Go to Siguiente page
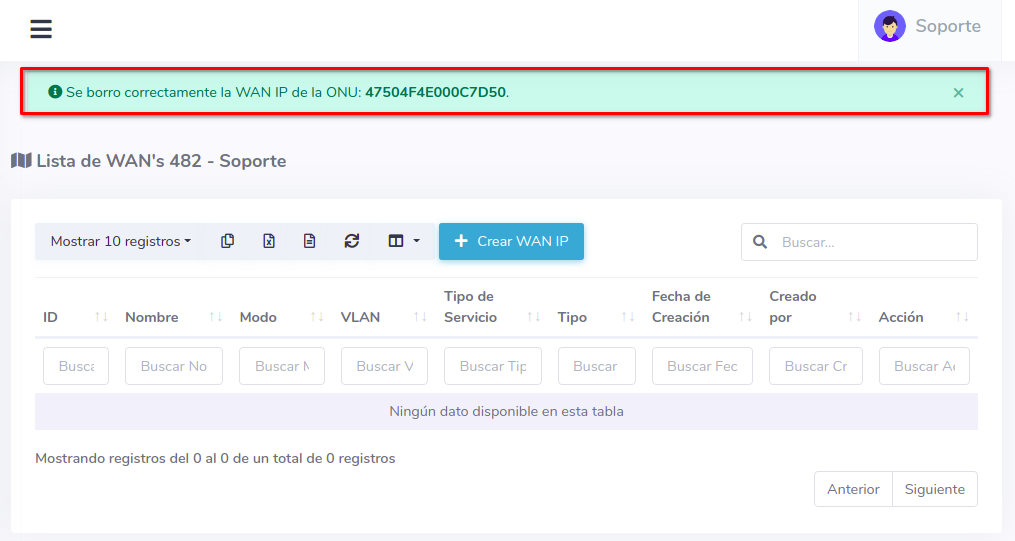This screenshot has height=541, width=1015. click(934, 489)
